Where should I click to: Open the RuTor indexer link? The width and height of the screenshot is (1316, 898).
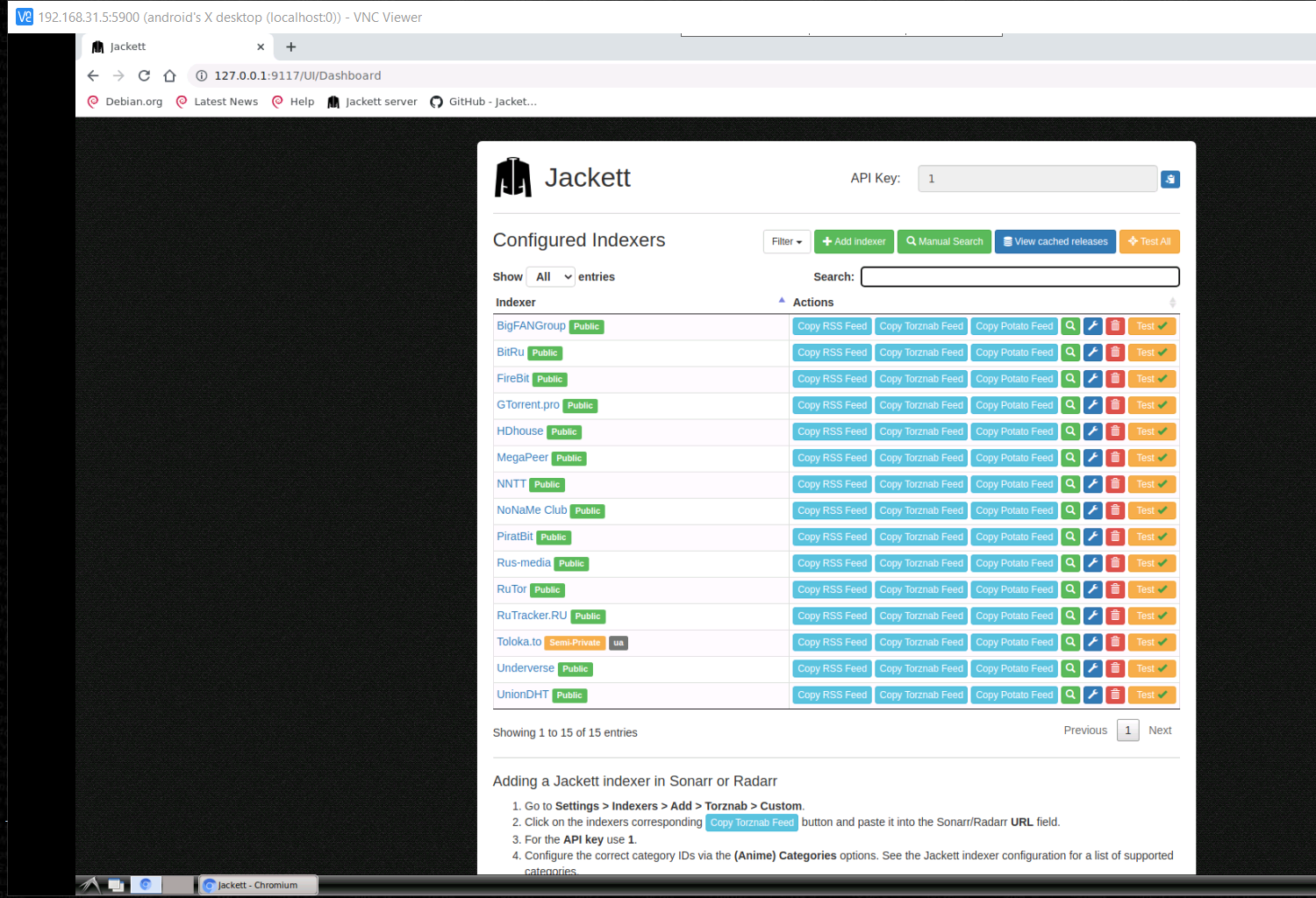[x=511, y=588]
